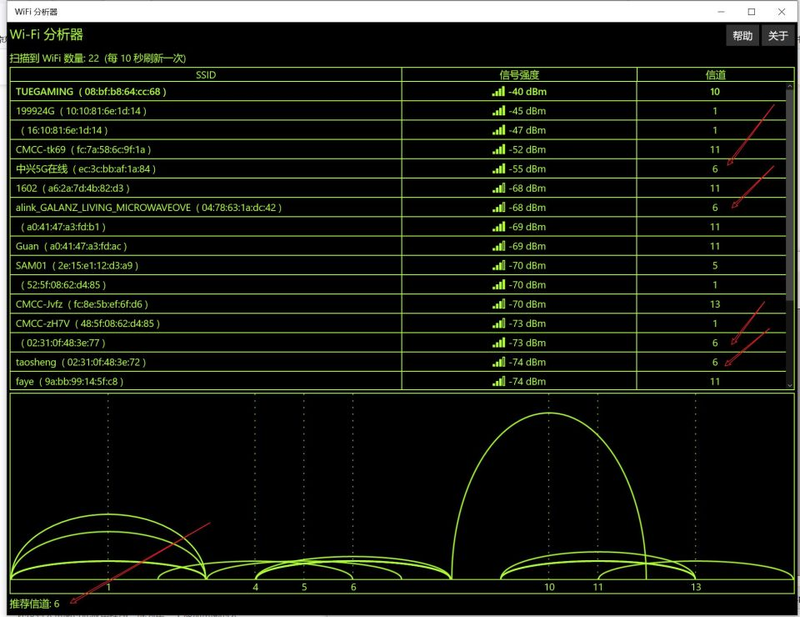Image resolution: width=800 pixels, height=617 pixels.
Task: Click the 信道 column header
Action: coord(715,75)
